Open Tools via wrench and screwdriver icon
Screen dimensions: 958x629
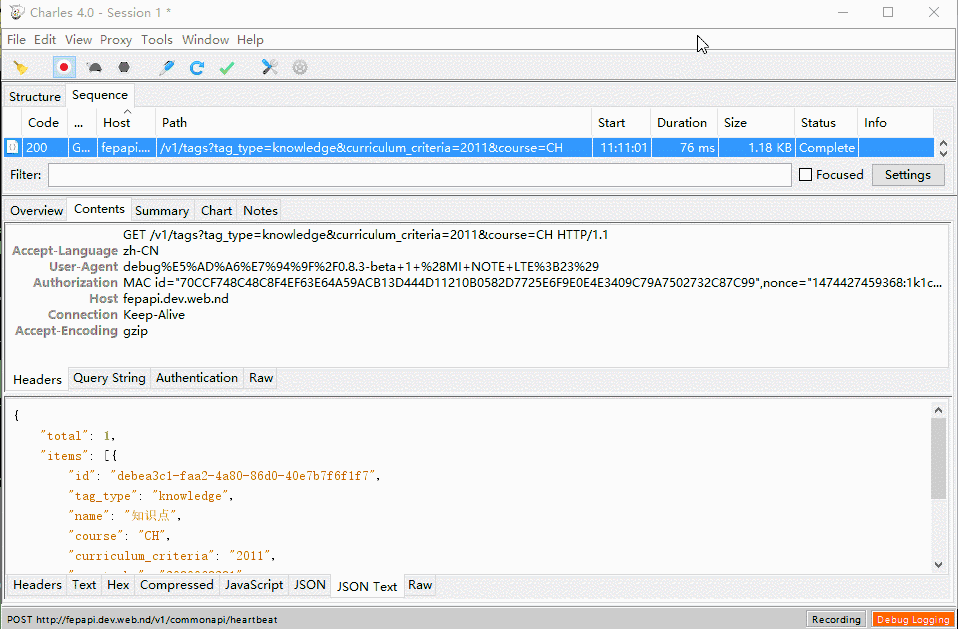269,67
